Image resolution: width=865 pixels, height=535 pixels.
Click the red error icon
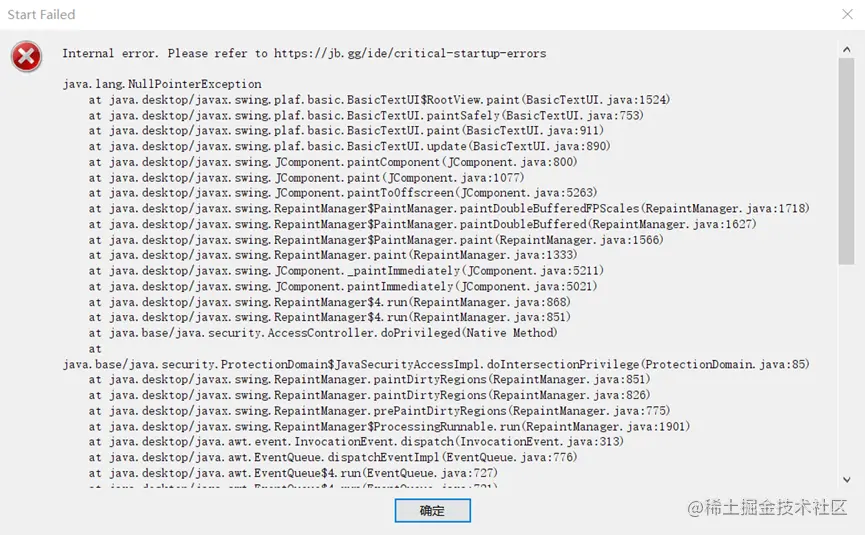pos(26,56)
